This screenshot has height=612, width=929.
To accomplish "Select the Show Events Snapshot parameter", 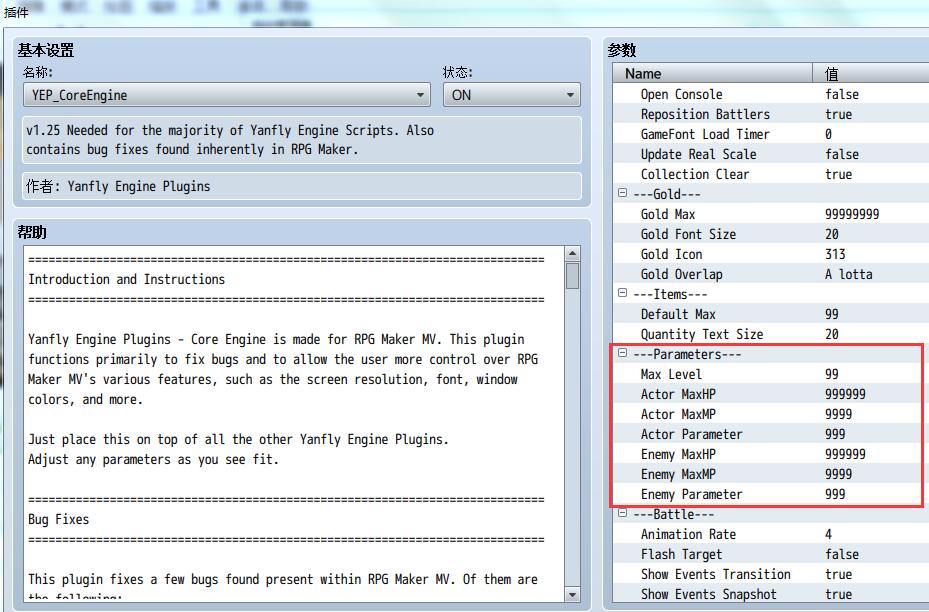I will 771,595.
